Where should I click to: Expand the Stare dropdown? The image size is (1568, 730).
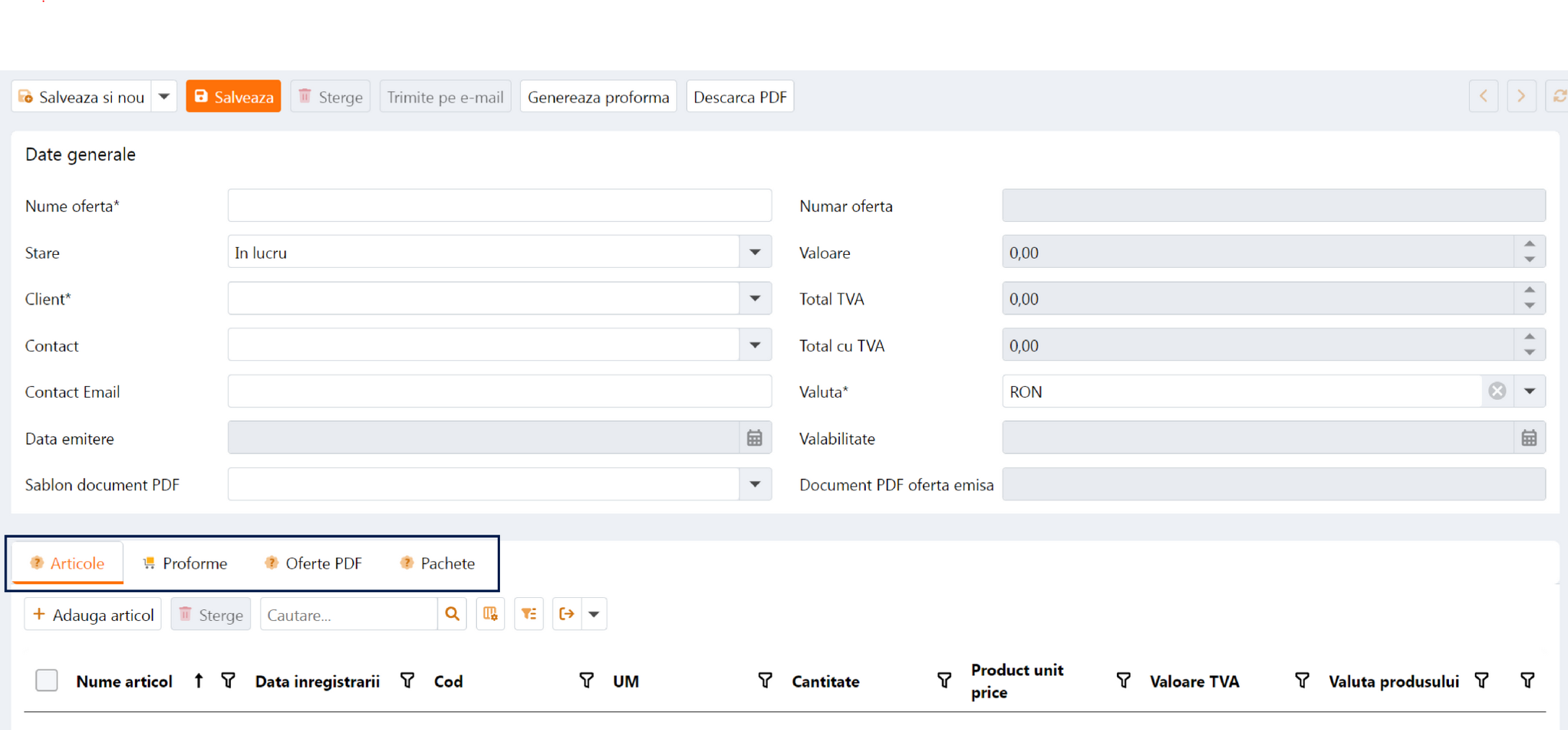pyautogui.click(x=755, y=253)
